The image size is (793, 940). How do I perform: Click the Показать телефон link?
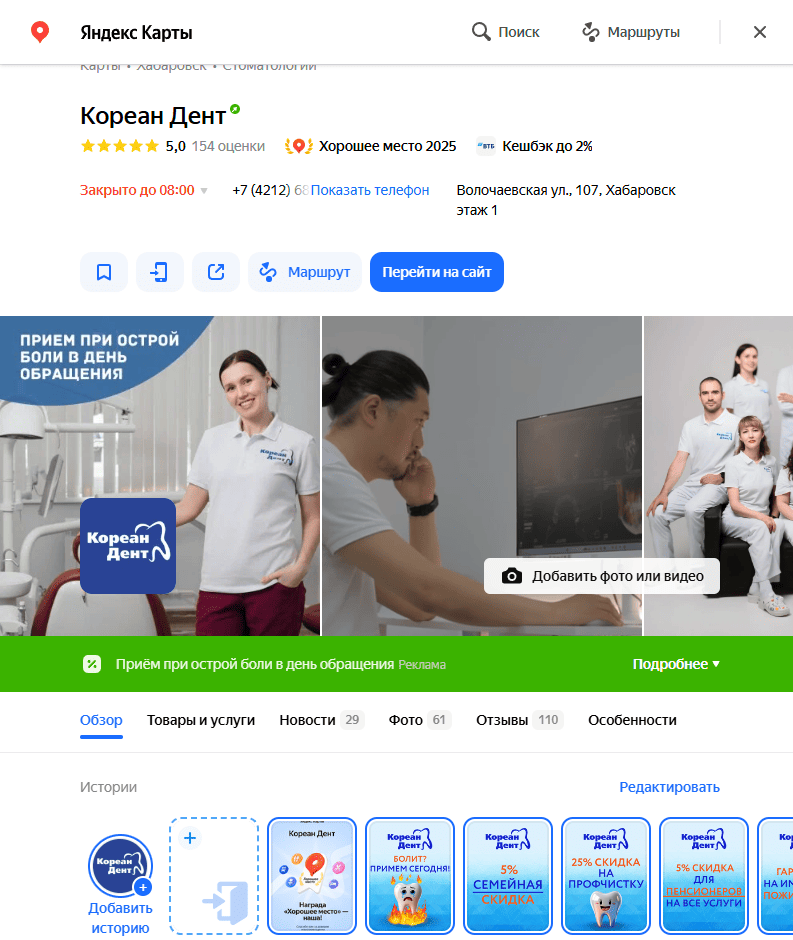[369, 190]
